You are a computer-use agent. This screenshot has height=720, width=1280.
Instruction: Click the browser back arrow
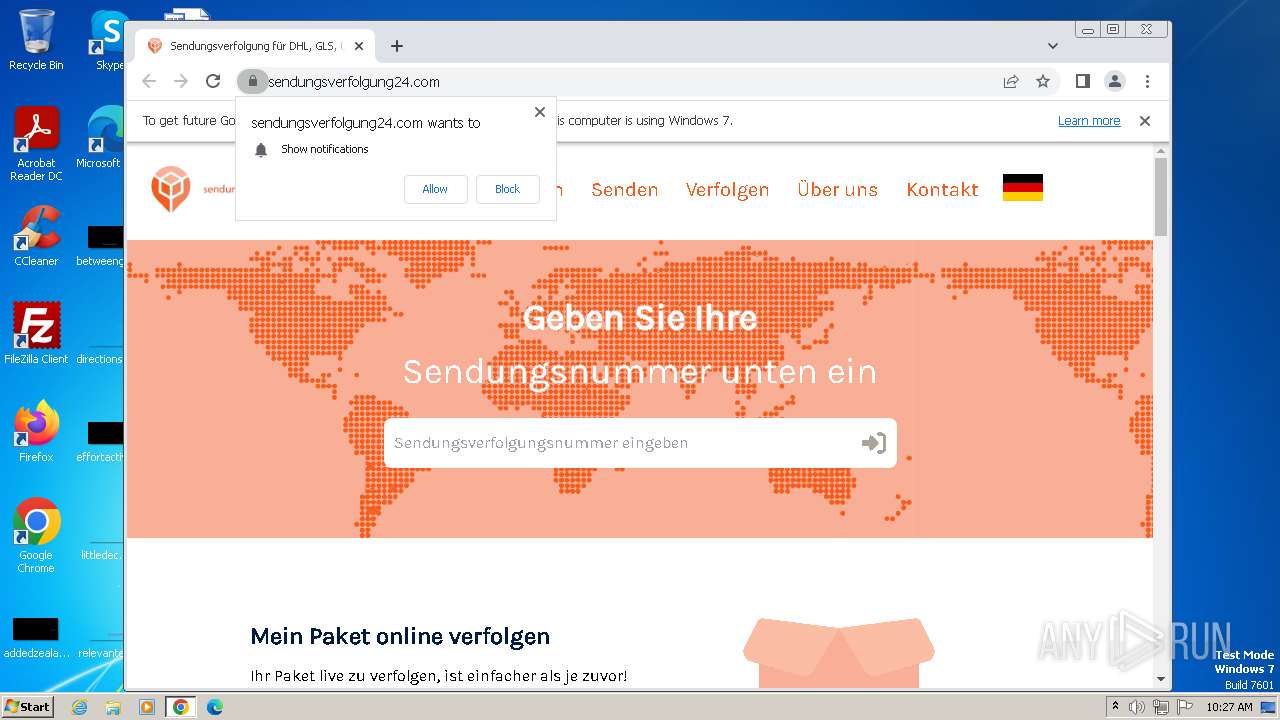[x=149, y=81]
